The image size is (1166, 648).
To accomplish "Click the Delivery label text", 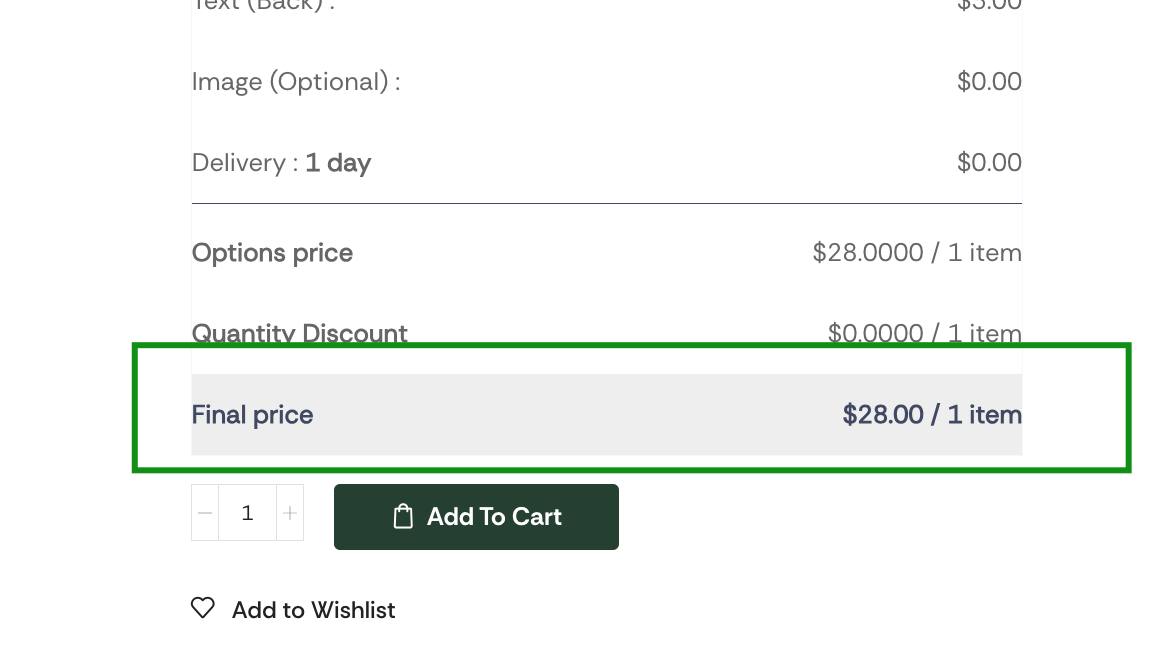I will (x=245, y=163).
